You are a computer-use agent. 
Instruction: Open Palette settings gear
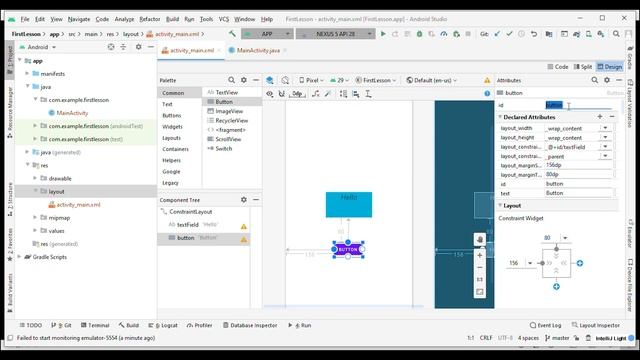click(x=244, y=80)
